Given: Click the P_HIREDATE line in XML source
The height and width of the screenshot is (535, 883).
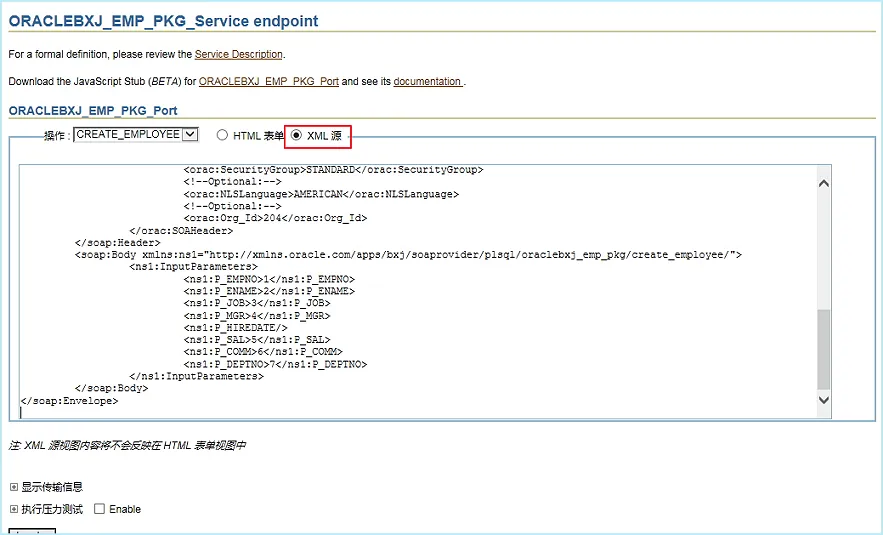Looking at the screenshot, I should point(235,328).
